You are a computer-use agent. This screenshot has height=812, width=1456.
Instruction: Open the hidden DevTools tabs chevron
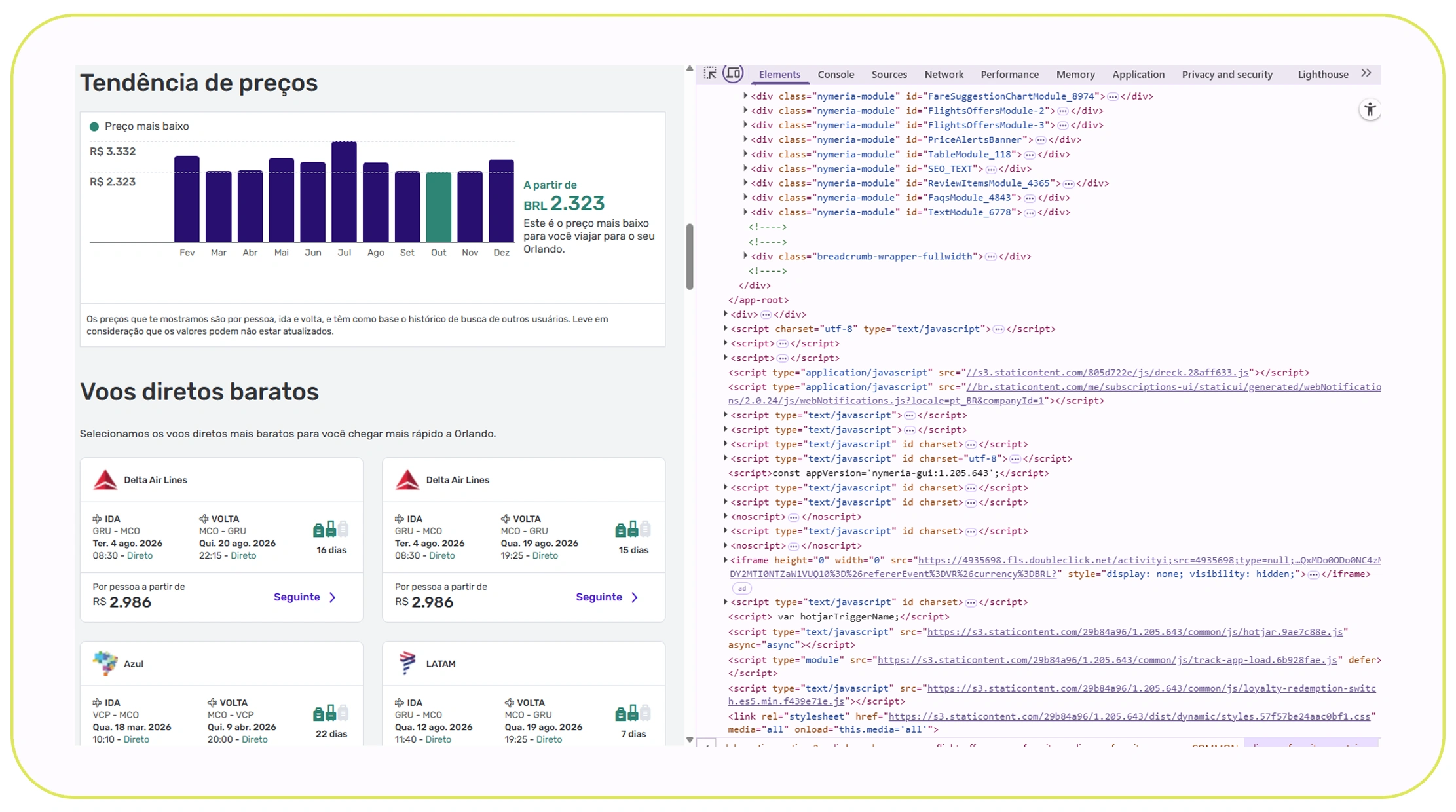[1367, 73]
